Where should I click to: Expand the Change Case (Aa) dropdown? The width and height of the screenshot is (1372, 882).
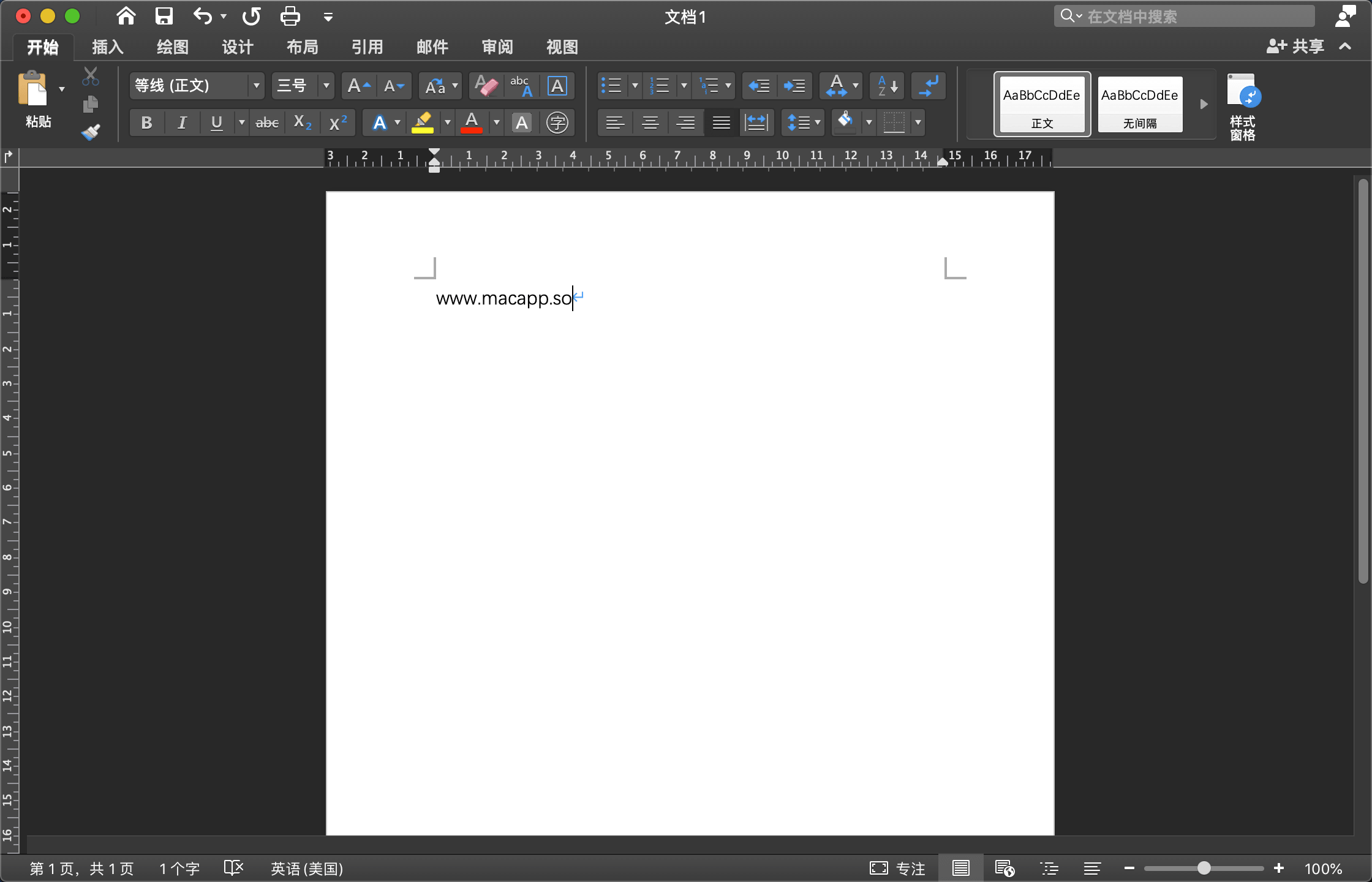pos(455,86)
